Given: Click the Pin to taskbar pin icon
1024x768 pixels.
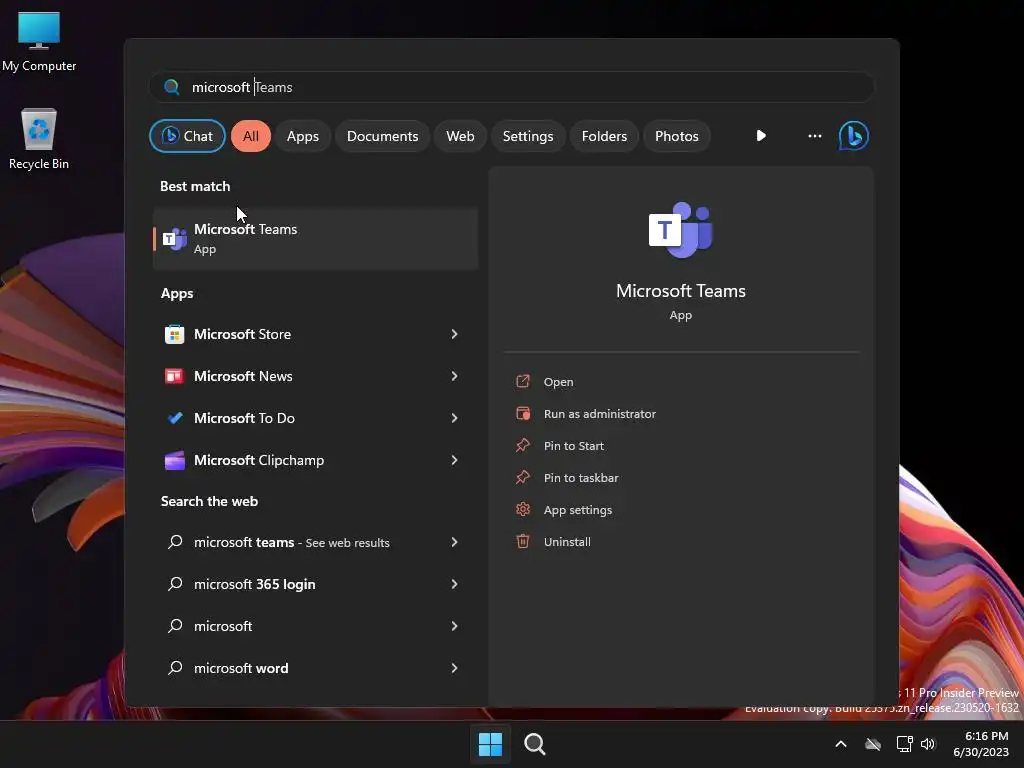Looking at the screenshot, I should point(523,477).
